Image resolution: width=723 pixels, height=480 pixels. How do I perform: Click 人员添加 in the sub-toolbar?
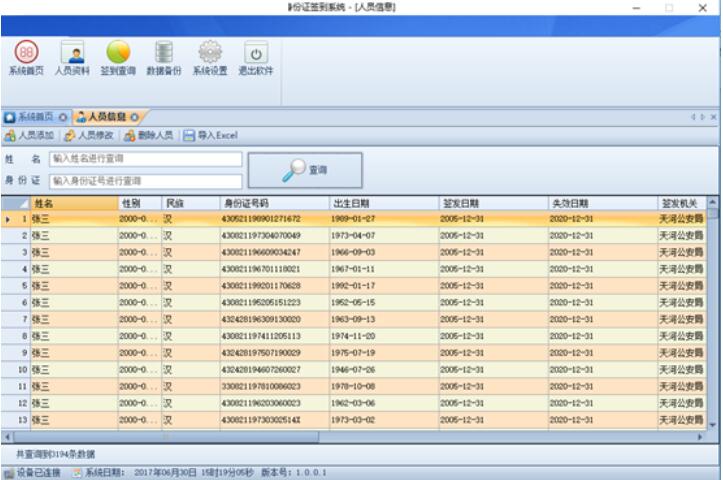30,135
